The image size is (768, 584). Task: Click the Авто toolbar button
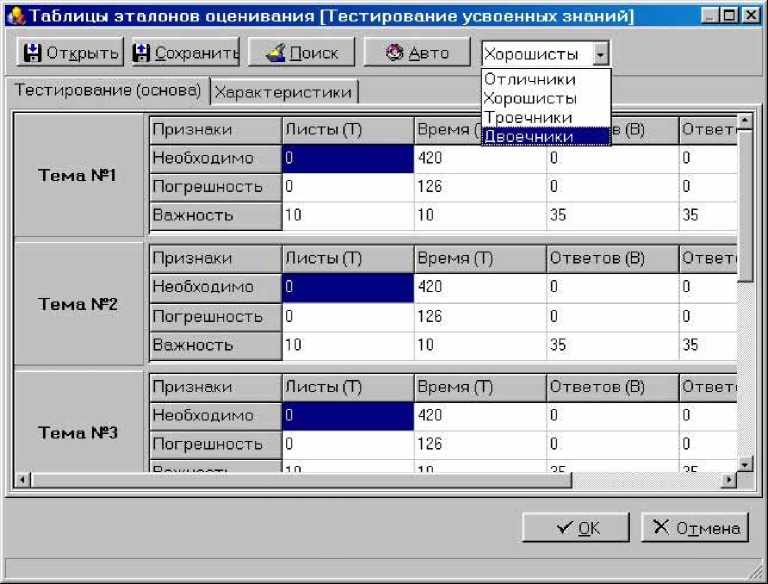pos(417,52)
